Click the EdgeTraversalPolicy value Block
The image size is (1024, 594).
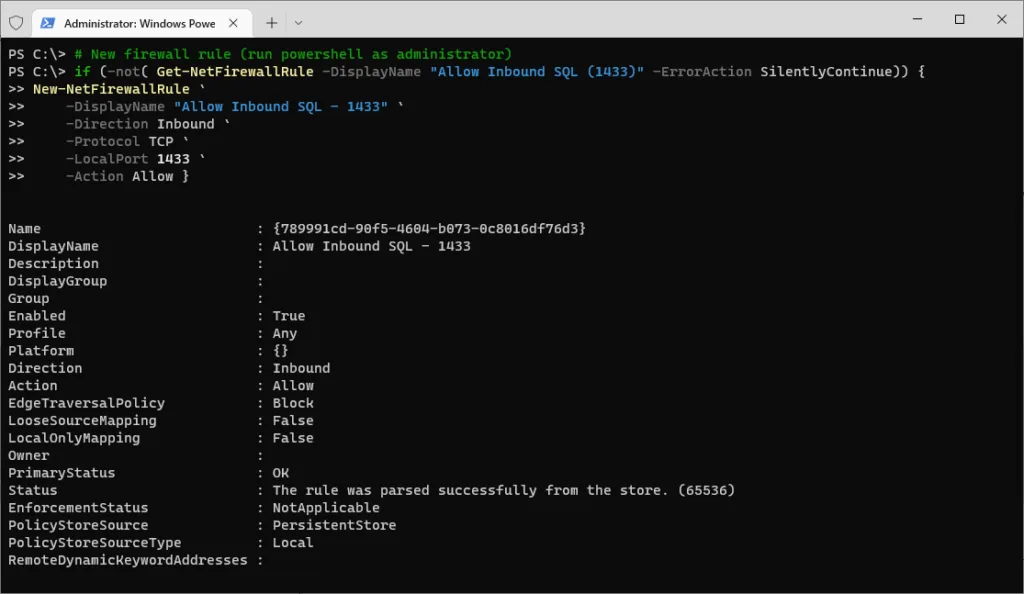coord(293,403)
